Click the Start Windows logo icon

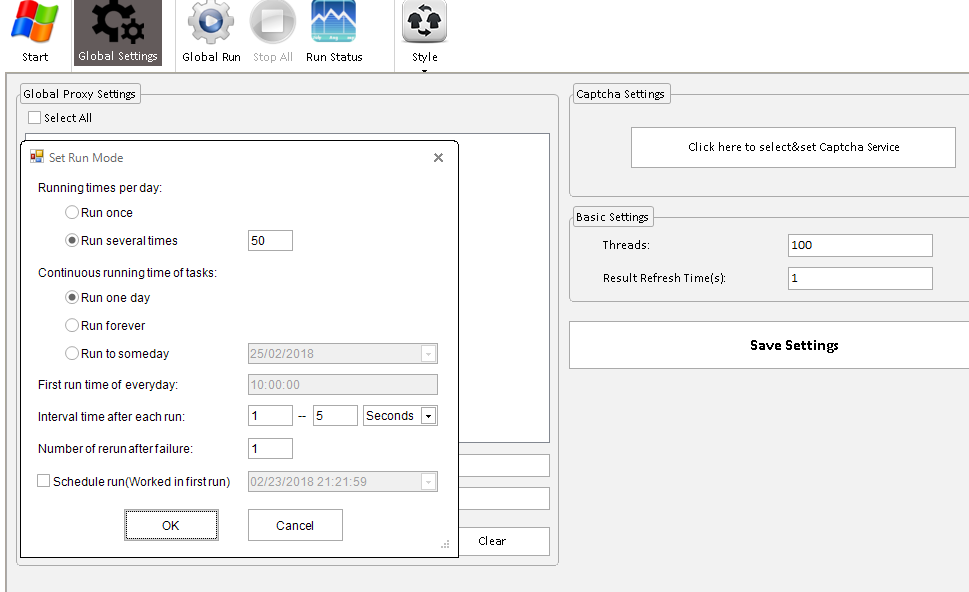(35, 24)
